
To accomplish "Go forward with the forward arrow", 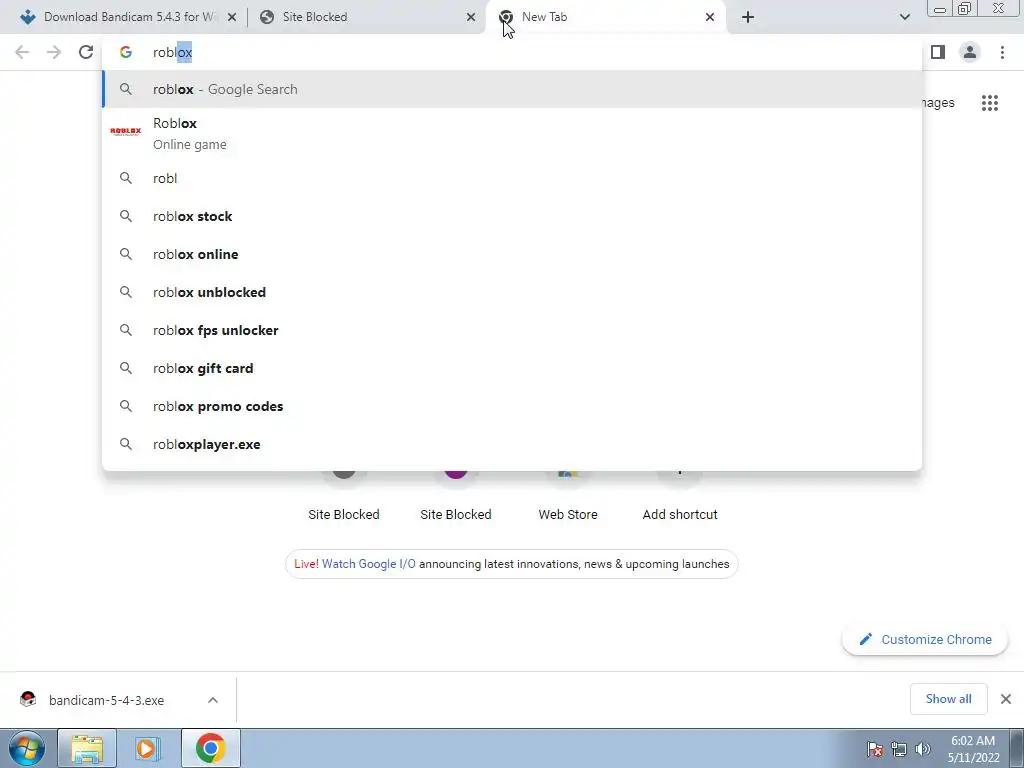I will pyautogui.click(x=54, y=52).
